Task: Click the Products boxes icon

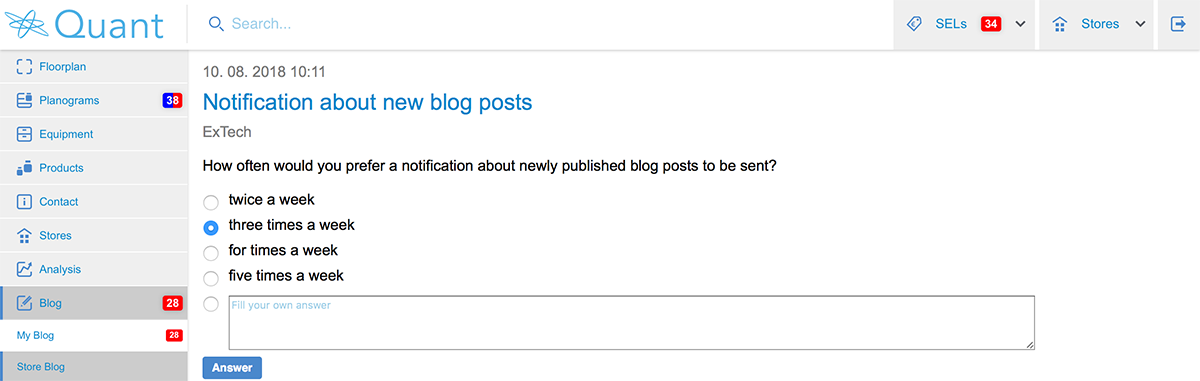Action: [25, 168]
